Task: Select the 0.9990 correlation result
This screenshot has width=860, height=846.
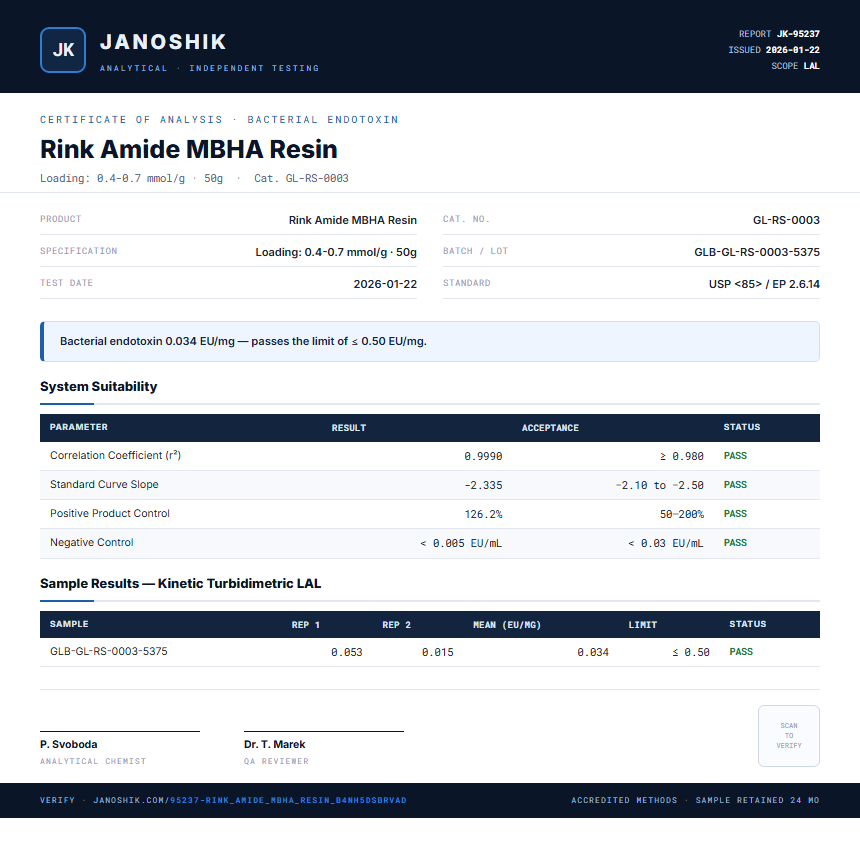Action: (x=483, y=456)
